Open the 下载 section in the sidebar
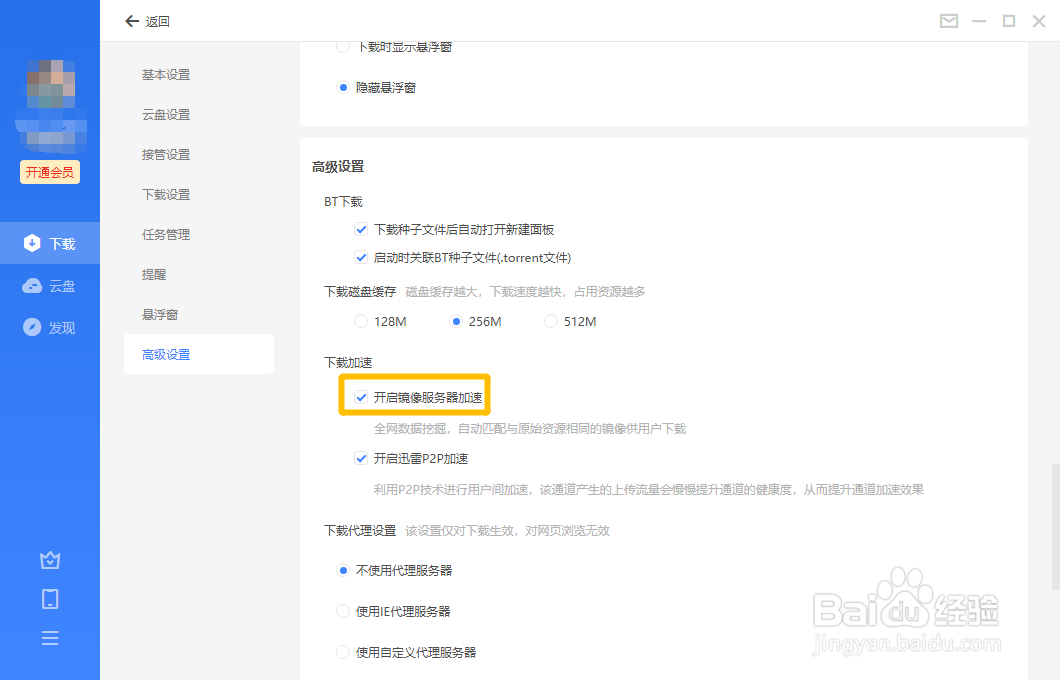 click(x=50, y=242)
